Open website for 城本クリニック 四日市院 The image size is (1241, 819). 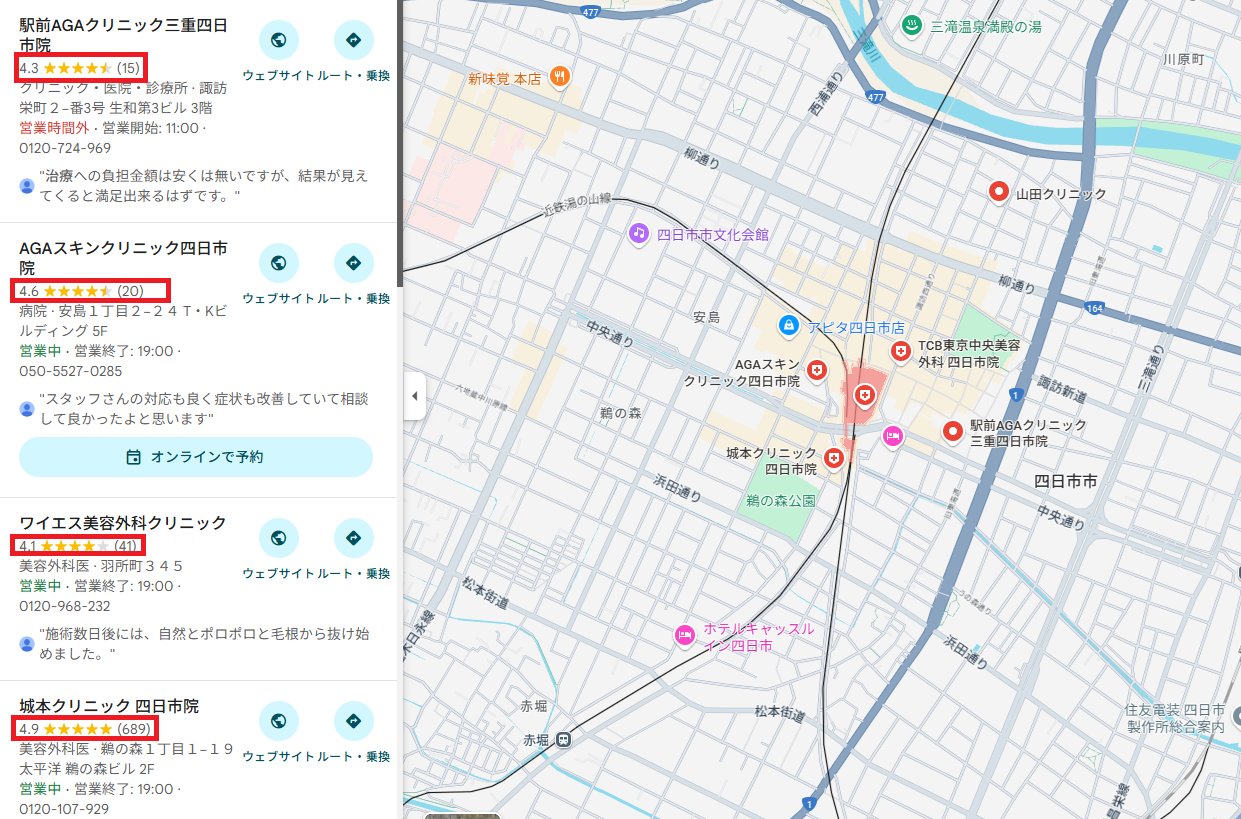[x=279, y=722]
